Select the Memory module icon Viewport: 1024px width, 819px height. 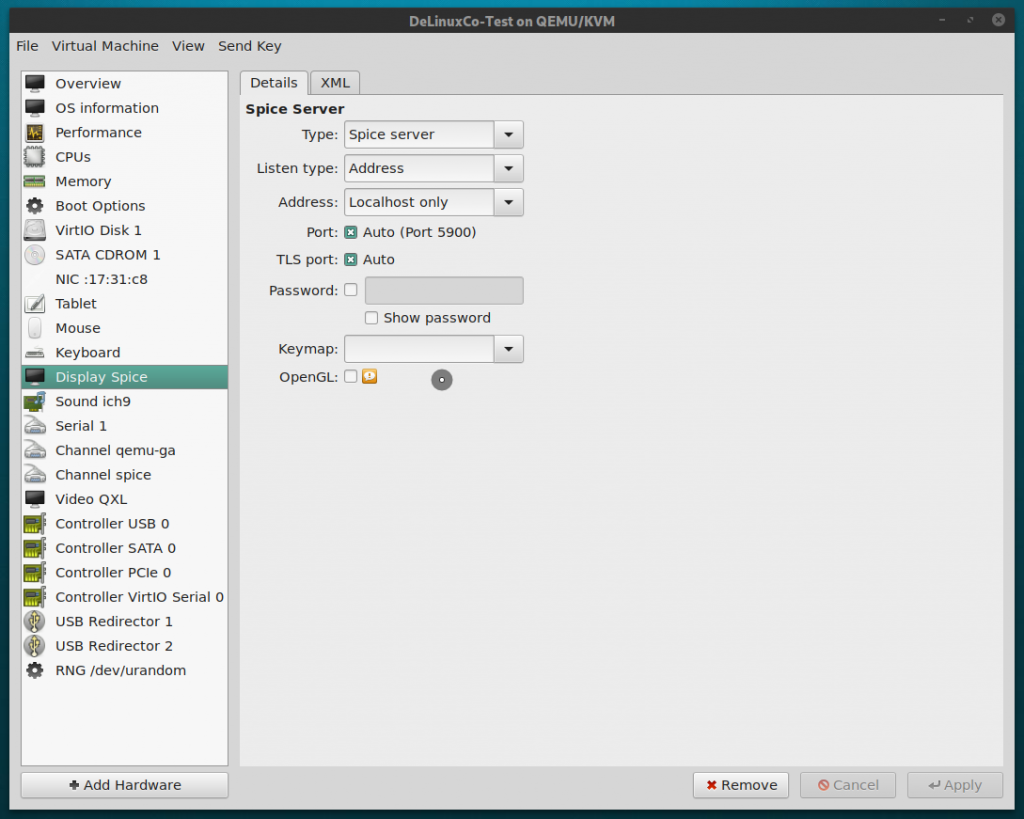point(37,181)
